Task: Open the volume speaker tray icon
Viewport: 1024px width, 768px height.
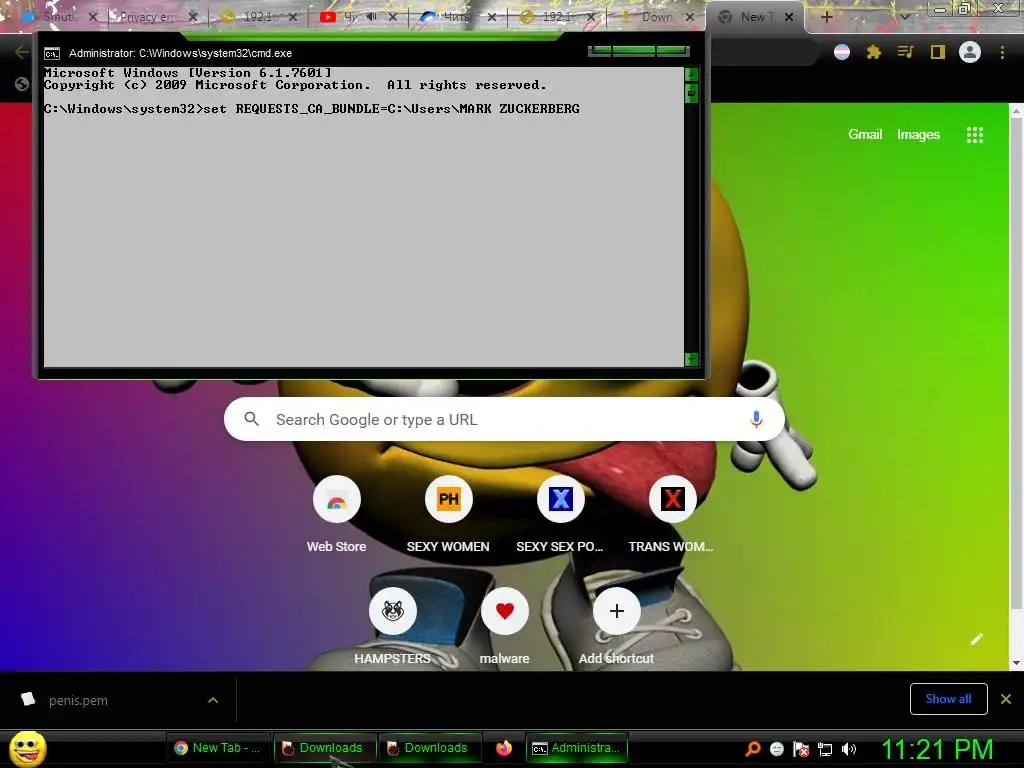Action: click(x=848, y=749)
